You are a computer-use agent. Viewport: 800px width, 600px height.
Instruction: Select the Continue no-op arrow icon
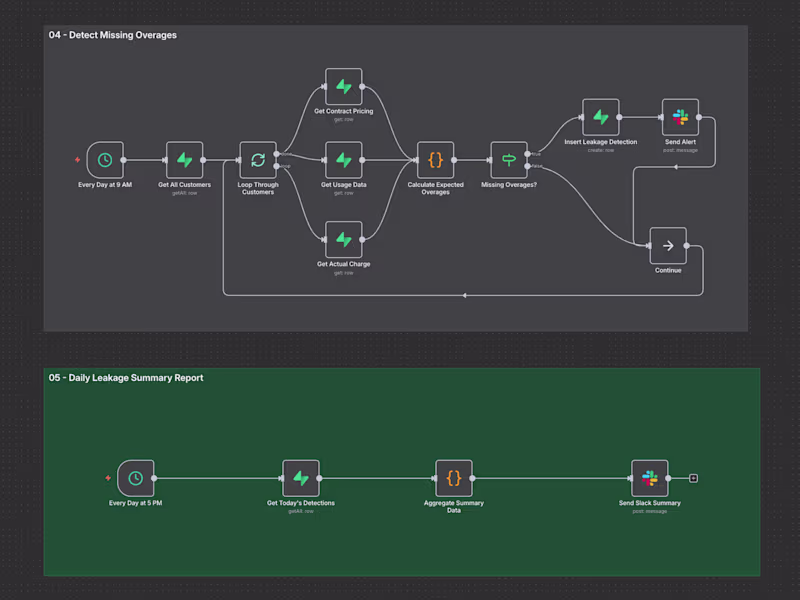click(x=667, y=245)
